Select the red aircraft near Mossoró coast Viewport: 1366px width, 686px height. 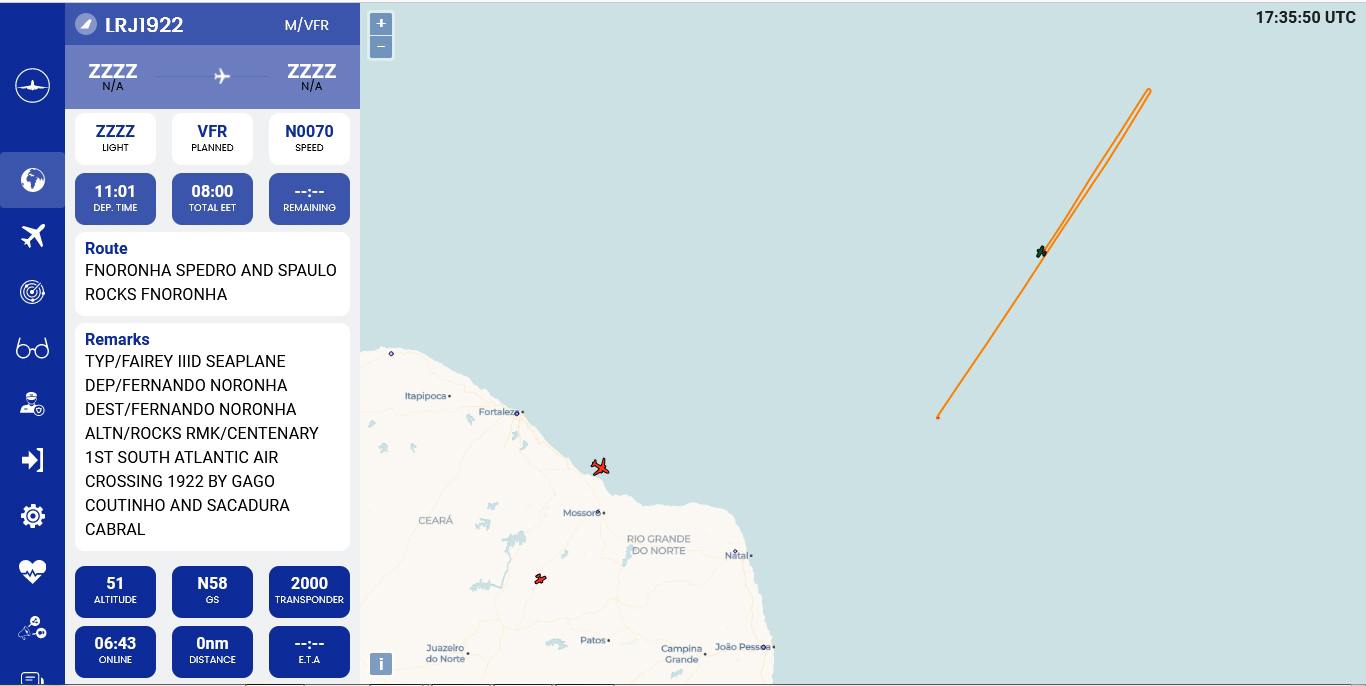[x=600, y=467]
